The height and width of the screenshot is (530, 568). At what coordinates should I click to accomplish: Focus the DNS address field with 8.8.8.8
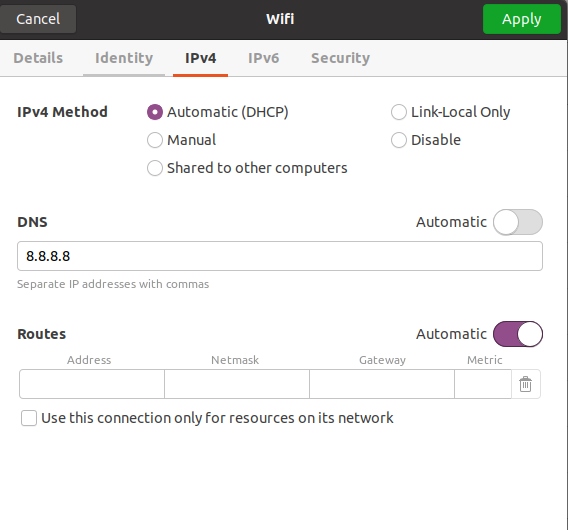click(x=280, y=256)
